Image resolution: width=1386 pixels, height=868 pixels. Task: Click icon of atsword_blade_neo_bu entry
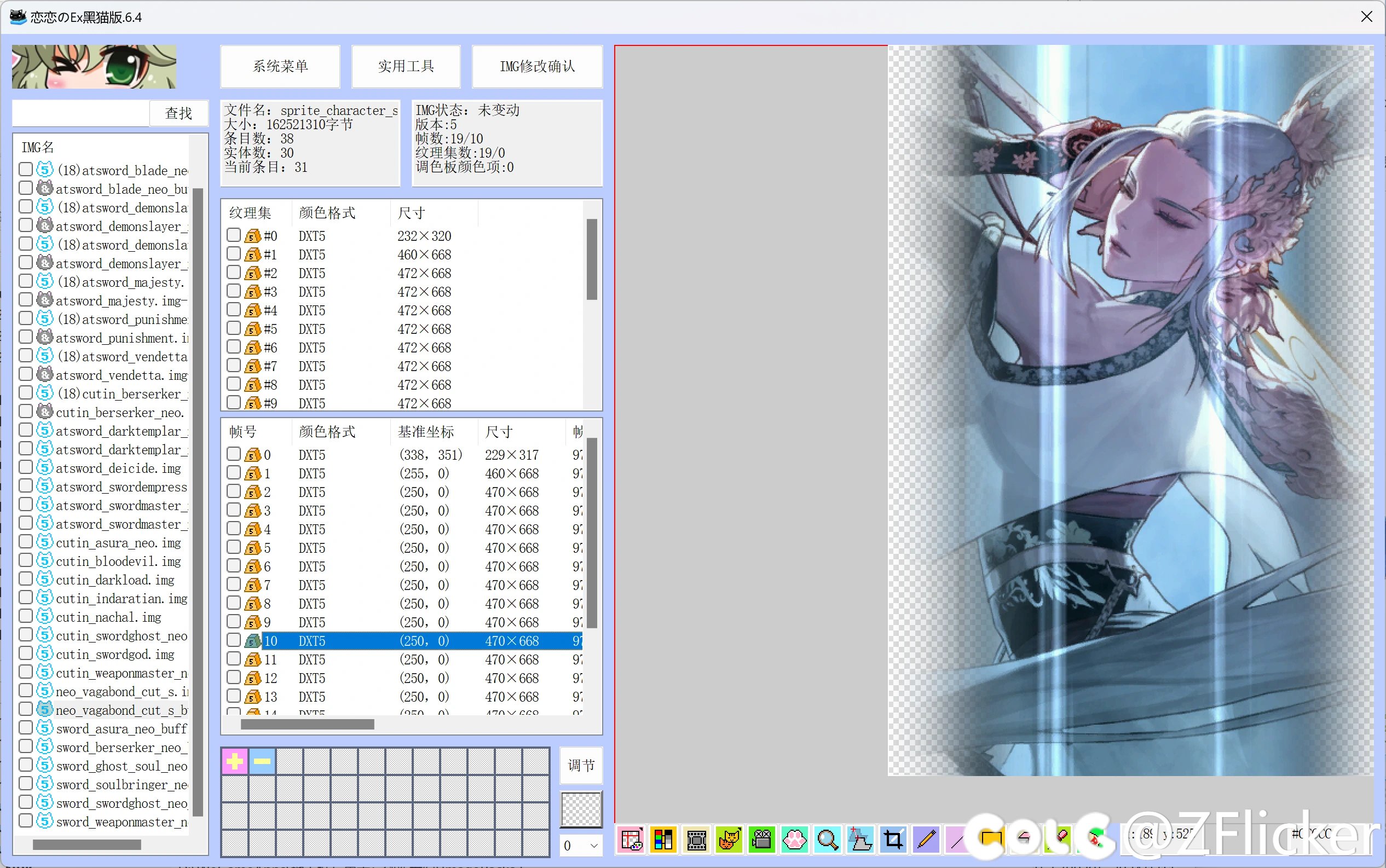coord(45,189)
